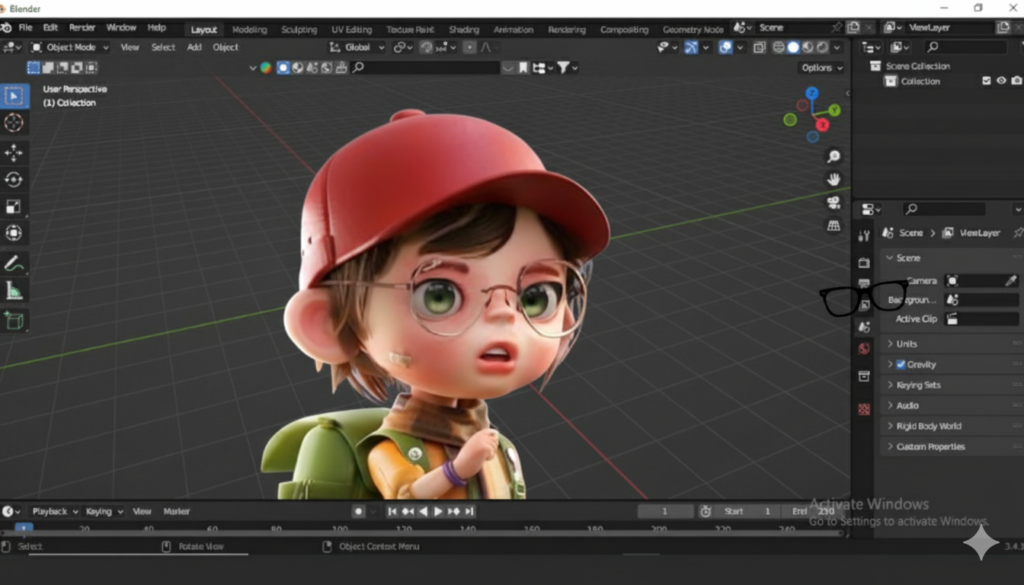The height and width of the screenshot is (585, 1024).
Task: Expand the Units panel
Action: click(x=906, y=344)
